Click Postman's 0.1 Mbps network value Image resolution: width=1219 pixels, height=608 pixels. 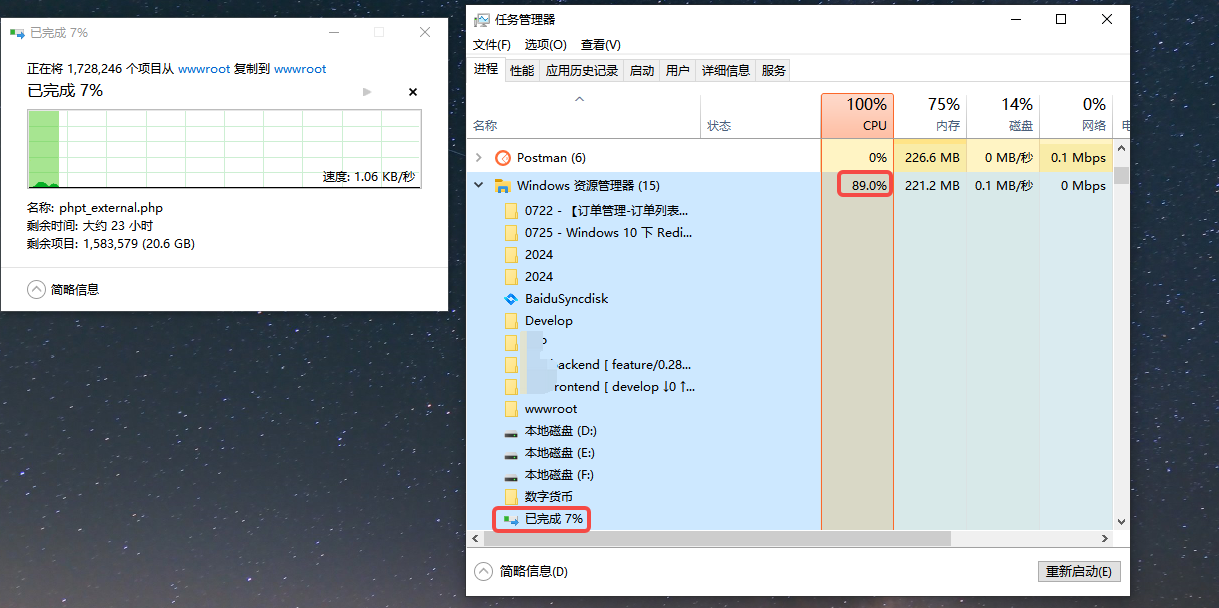pos(1078,158)
